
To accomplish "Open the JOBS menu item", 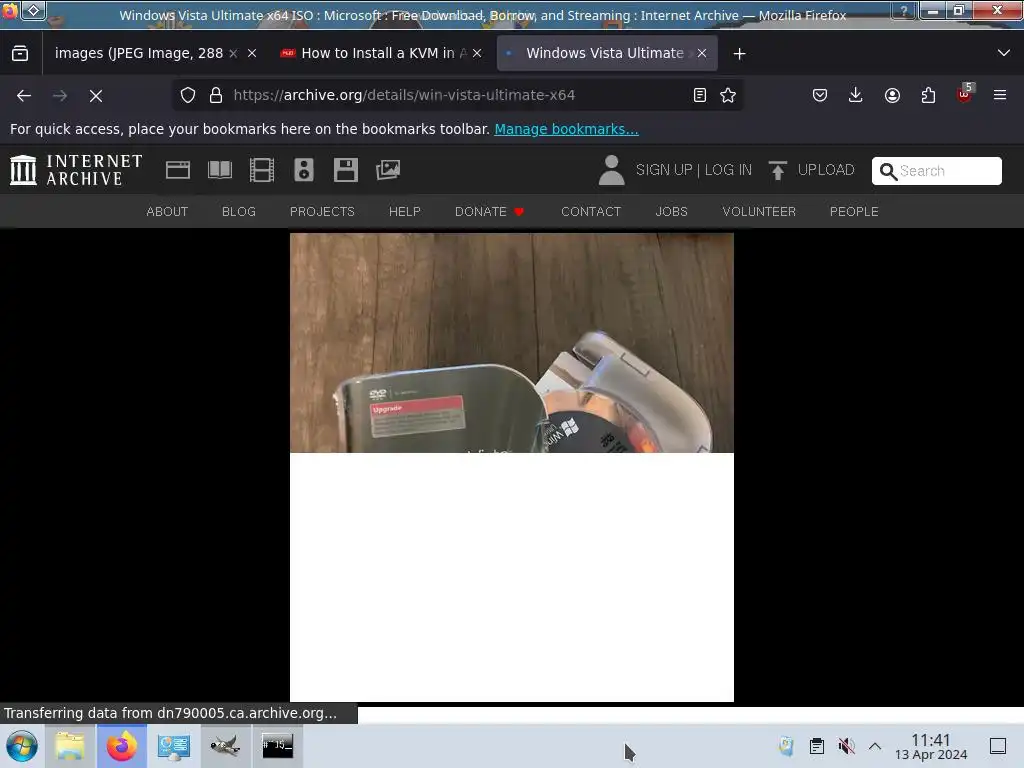I will coord(671,212).
